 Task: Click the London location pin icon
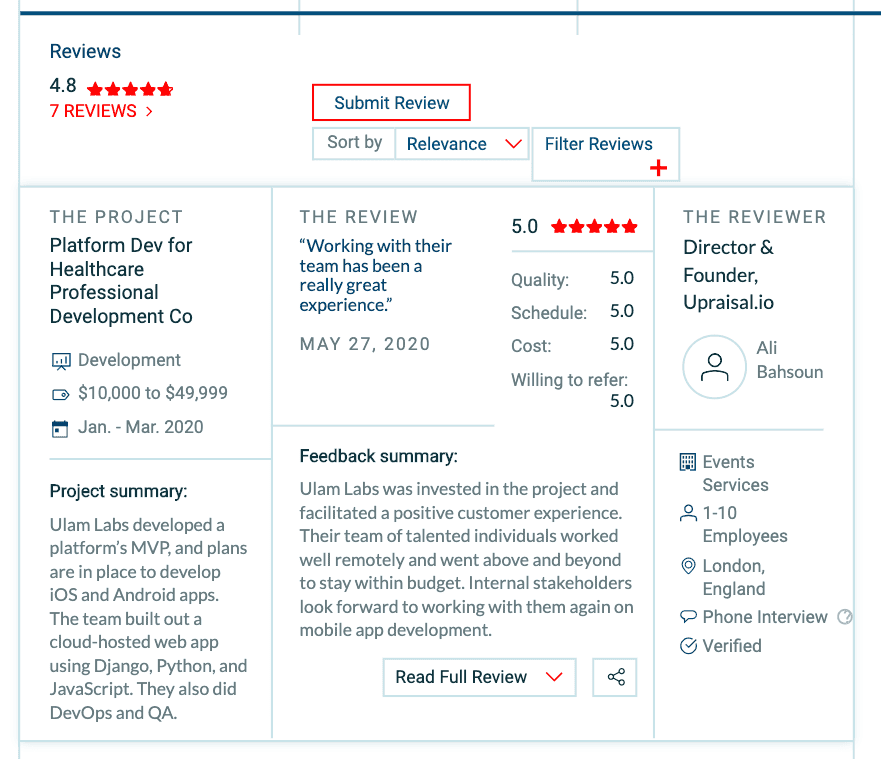(x=688, y=566)
